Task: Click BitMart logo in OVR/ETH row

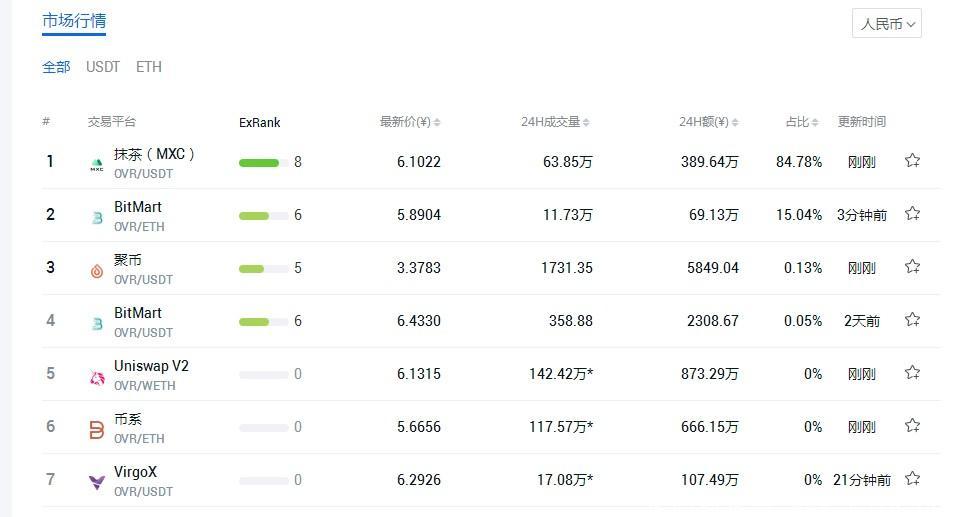Action: [x=97, y=217]
